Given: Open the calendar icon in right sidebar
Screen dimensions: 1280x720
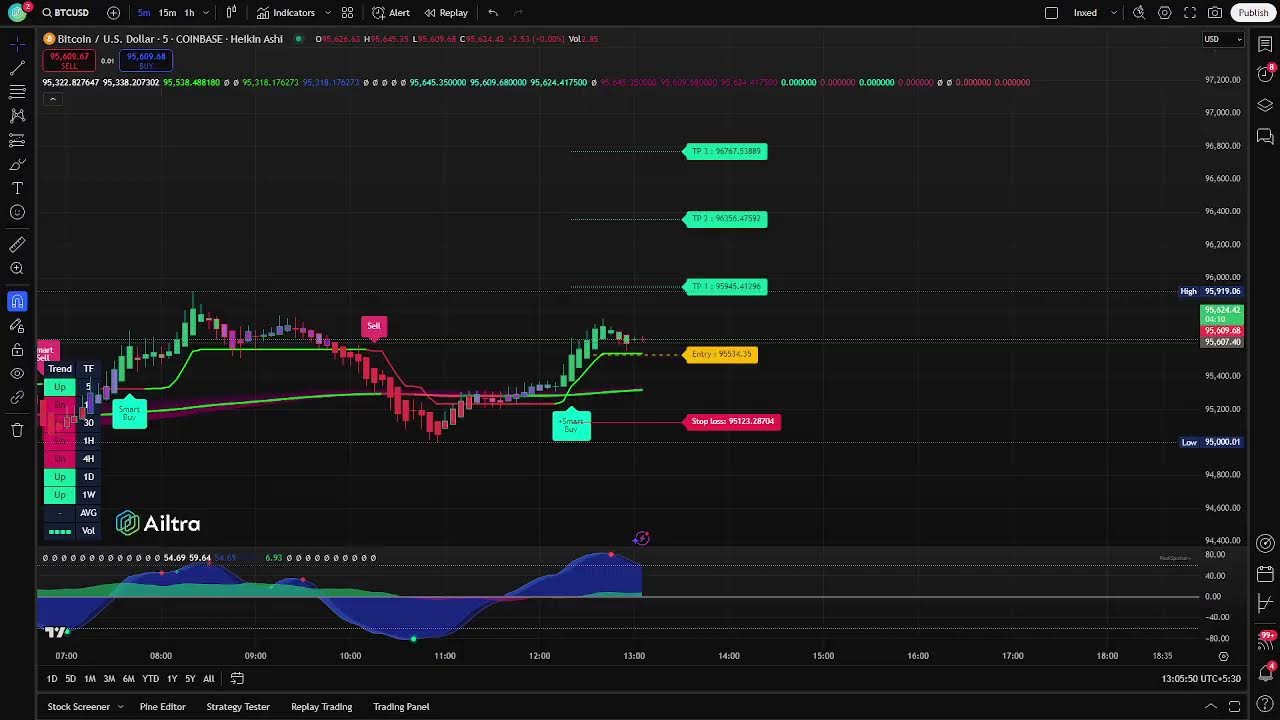Looking at the screenshot, I should click(x=1265, y=574).
